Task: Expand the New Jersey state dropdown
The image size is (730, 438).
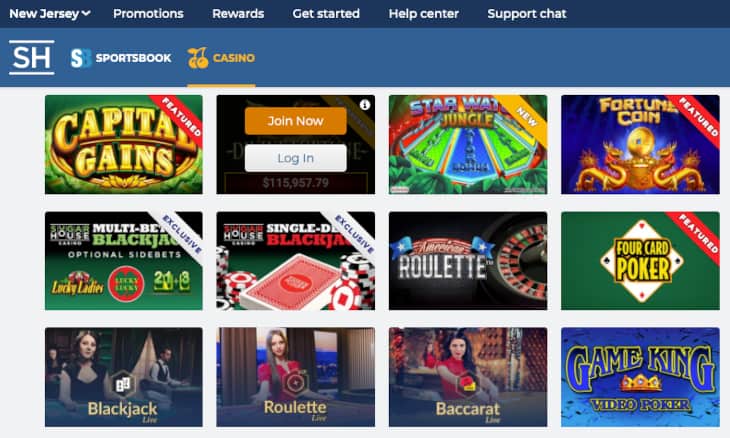Action: [50, 13]
